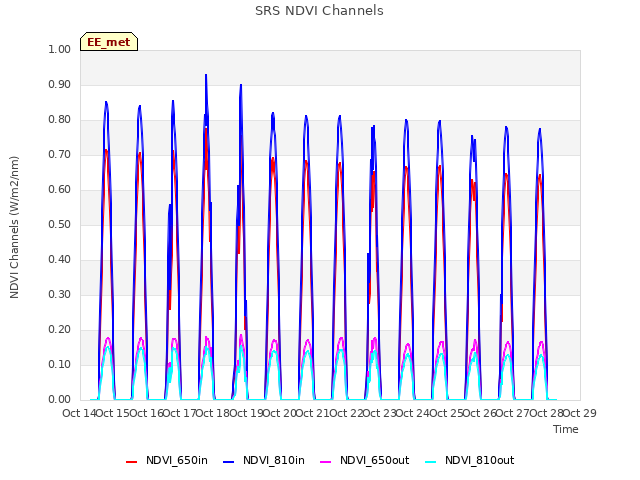Click the NDVI_810out legend label
The width and height of the screenshot is (640, 480).
(479, 460)
